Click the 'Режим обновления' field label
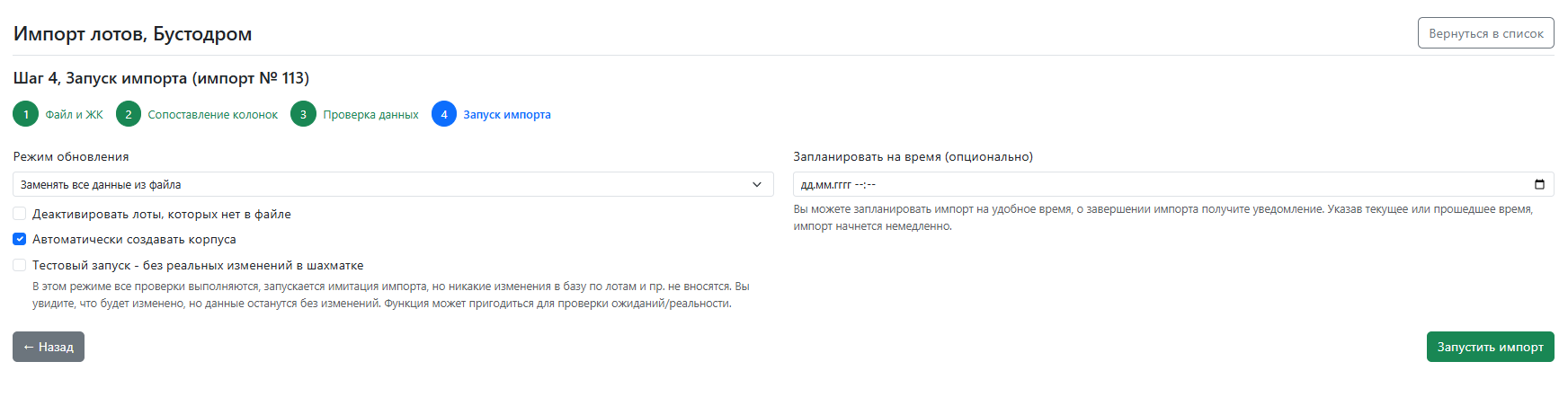1568x397 pixels. pyautogui.click(x=71, y=156)
